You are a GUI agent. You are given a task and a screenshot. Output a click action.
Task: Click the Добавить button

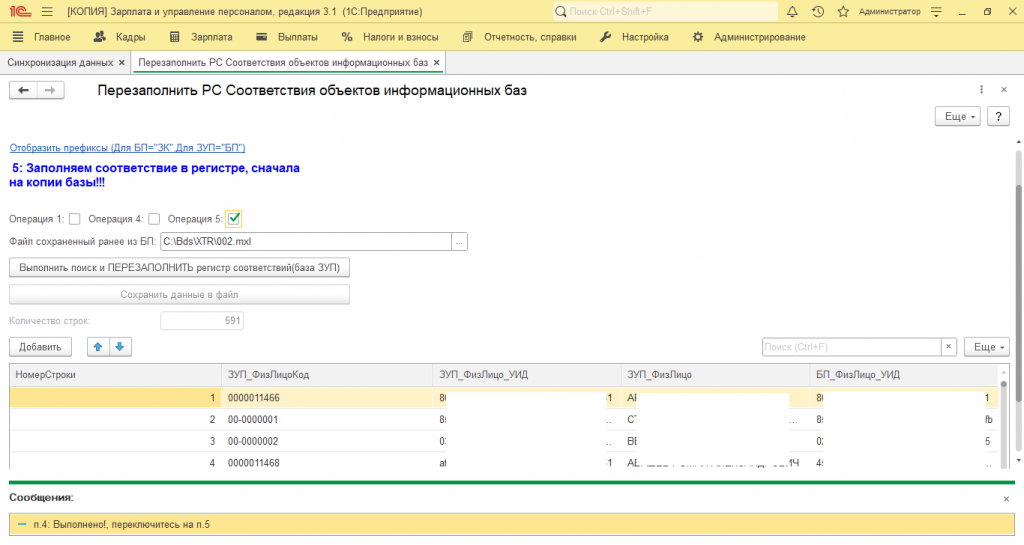[x=40, y=347]
